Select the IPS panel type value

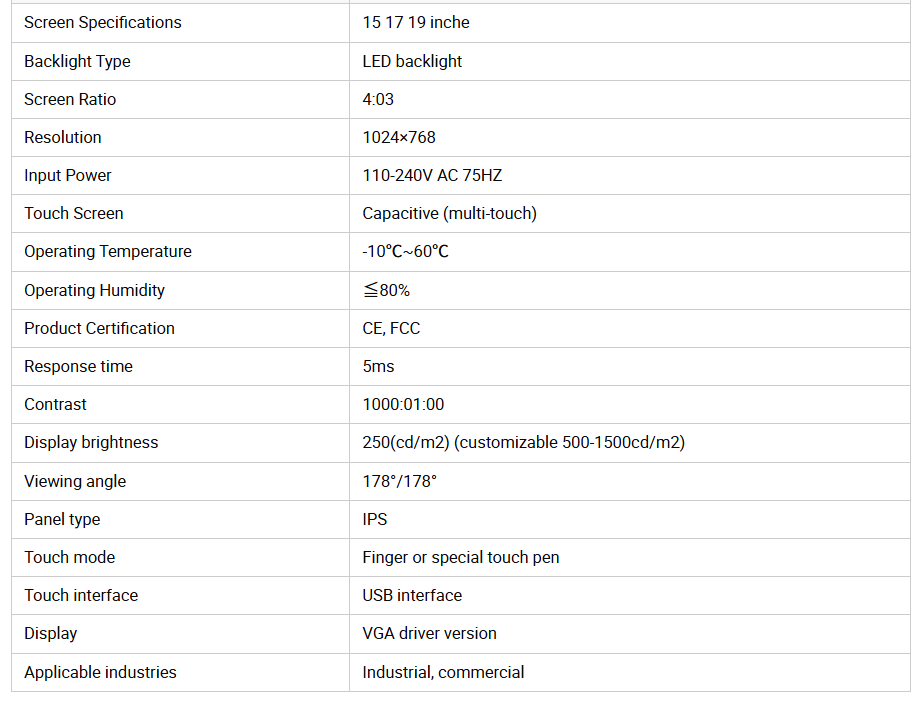pyautogui.click(x=375, y=519)
